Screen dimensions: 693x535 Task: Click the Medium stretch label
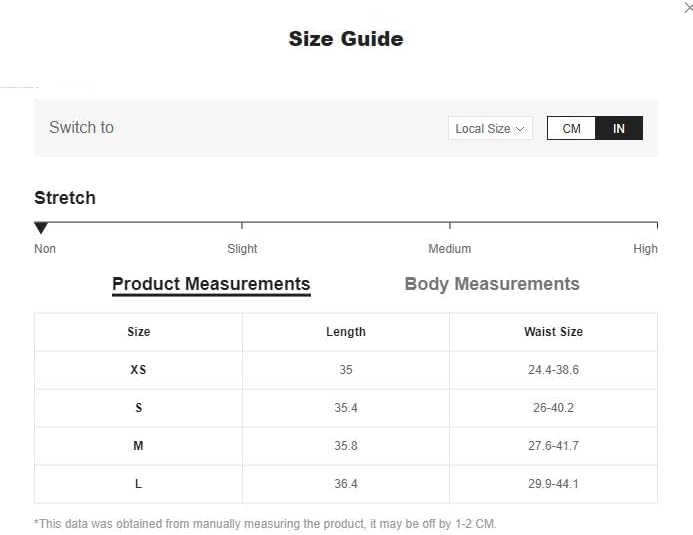(x=450, y=249)
